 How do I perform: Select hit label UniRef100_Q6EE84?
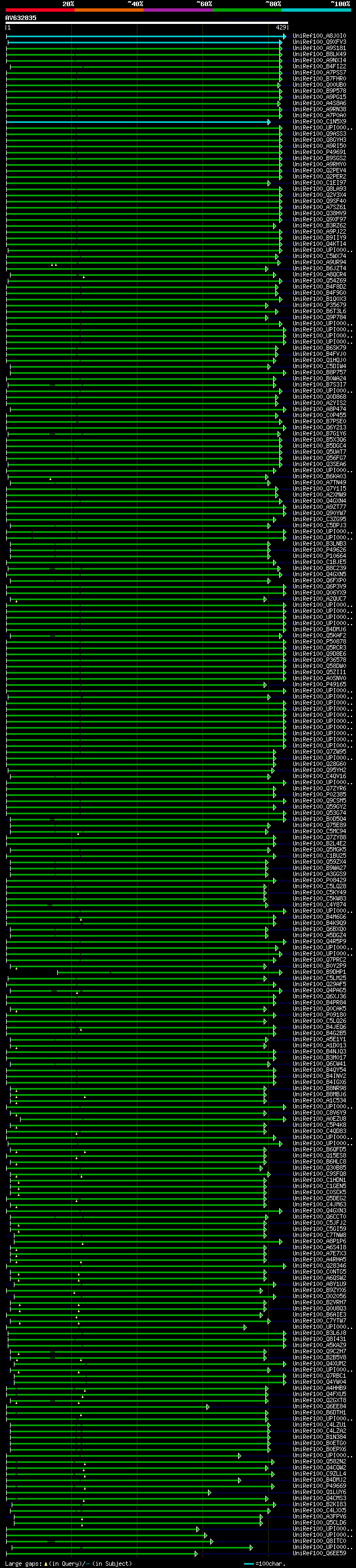[x=319, y=1407]
